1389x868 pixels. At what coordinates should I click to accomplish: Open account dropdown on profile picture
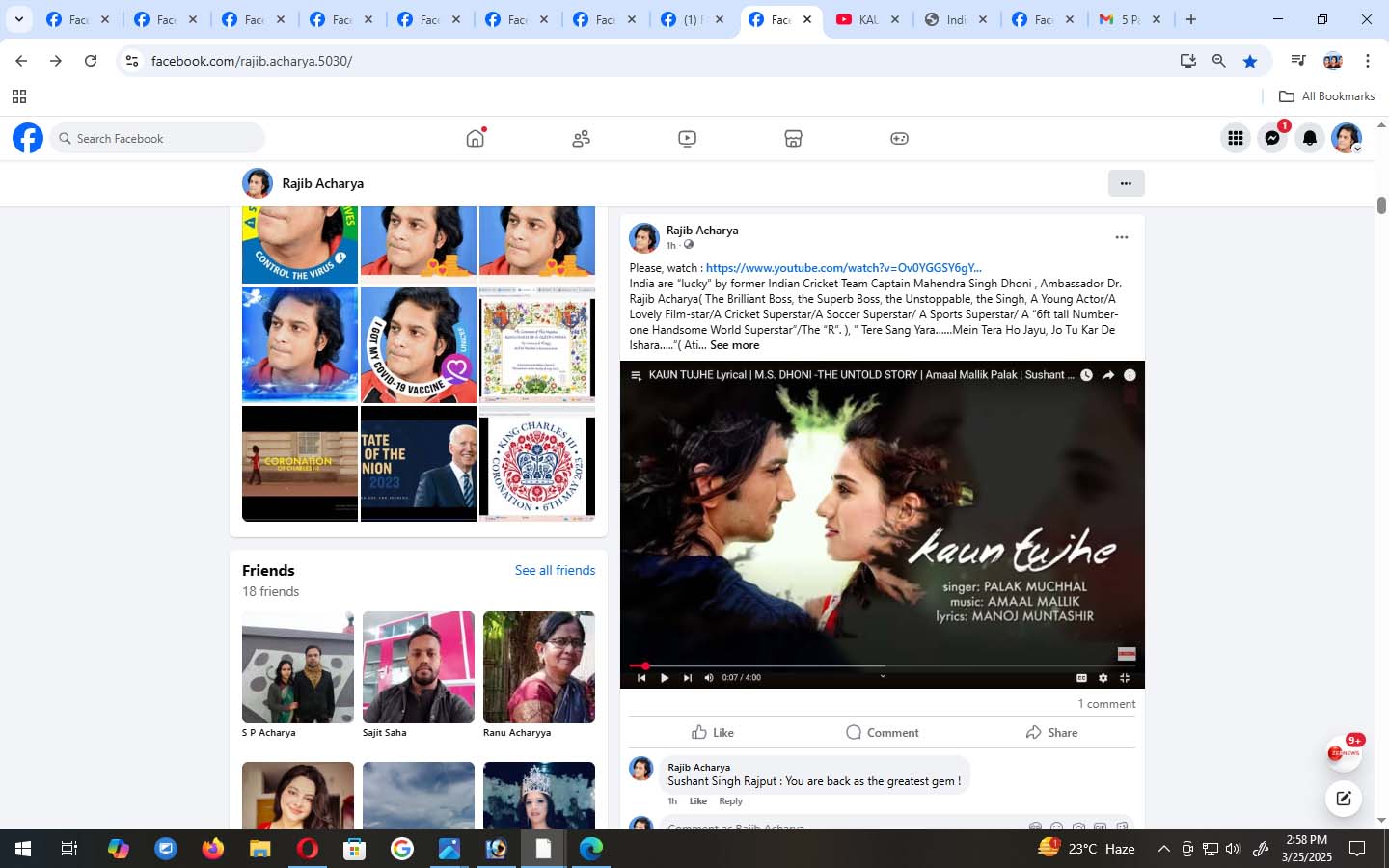(1347, 138)
